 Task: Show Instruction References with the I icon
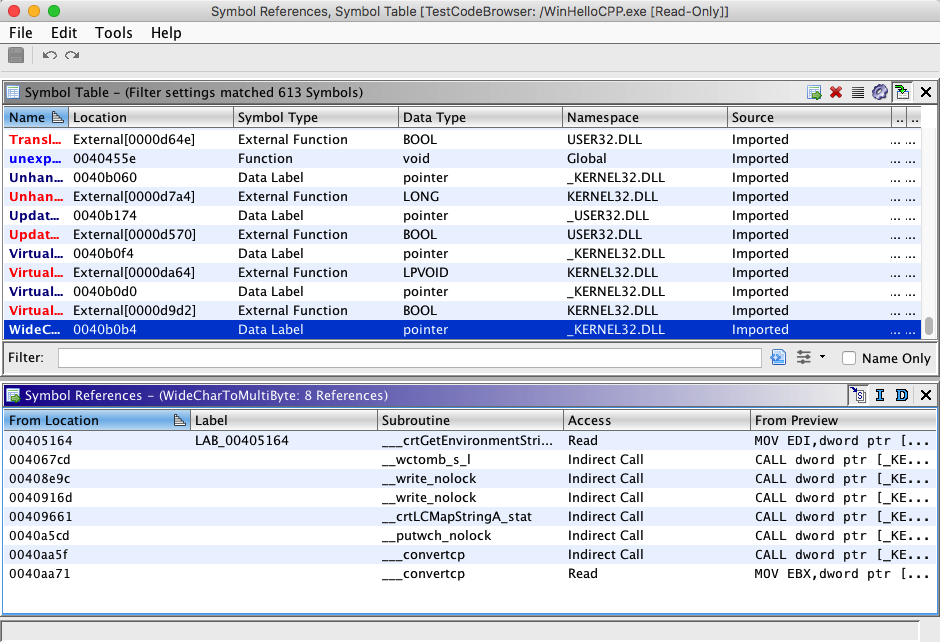click(x=880, y=395)
